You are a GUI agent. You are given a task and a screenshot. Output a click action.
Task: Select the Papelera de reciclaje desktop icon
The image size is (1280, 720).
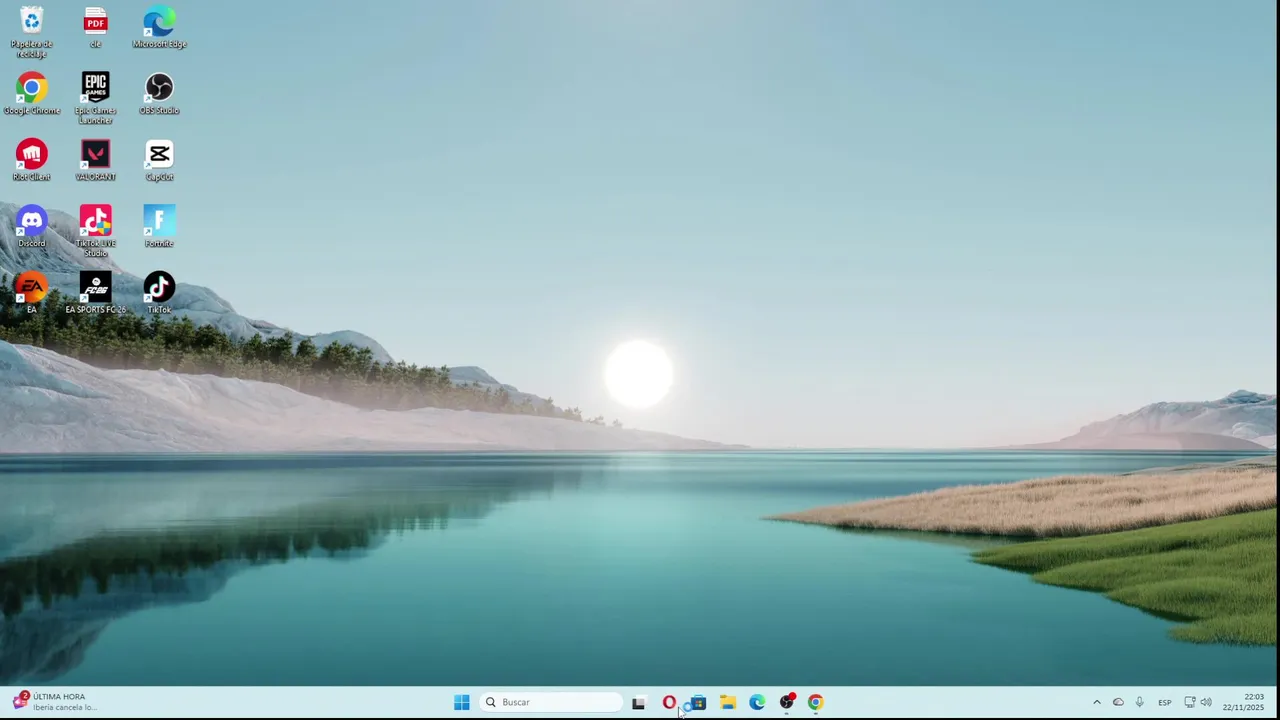[31, 31]
